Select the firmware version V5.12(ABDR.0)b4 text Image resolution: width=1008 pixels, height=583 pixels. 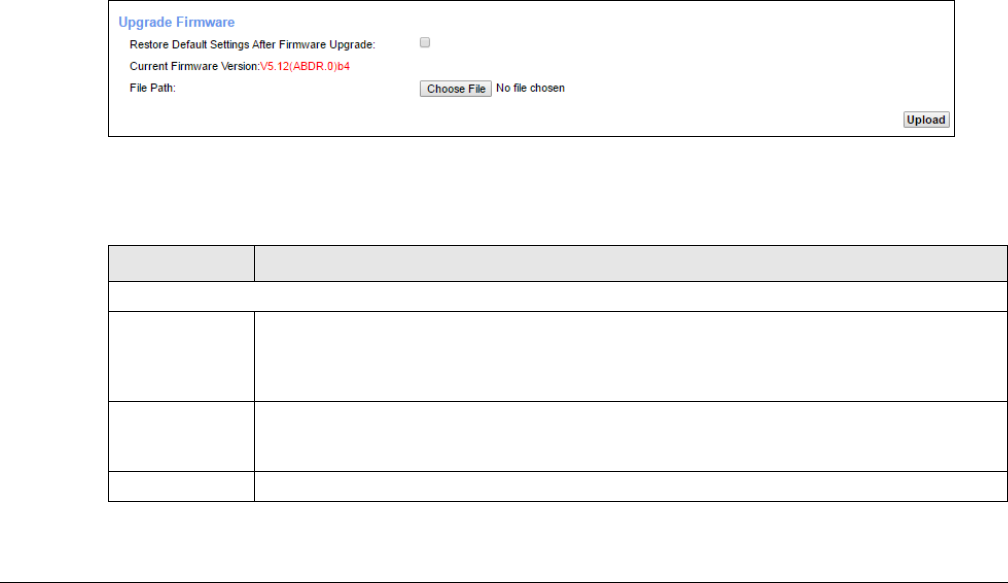click(305, 66)
